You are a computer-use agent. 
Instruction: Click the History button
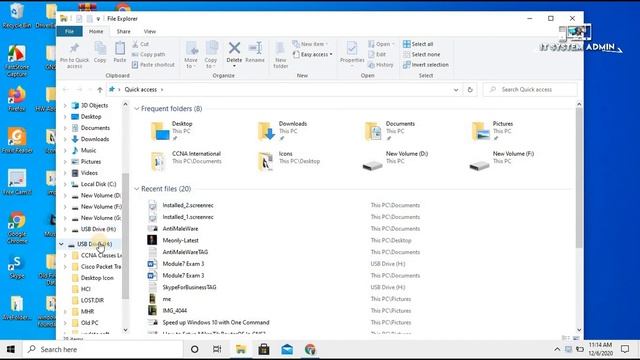(380, 65)
